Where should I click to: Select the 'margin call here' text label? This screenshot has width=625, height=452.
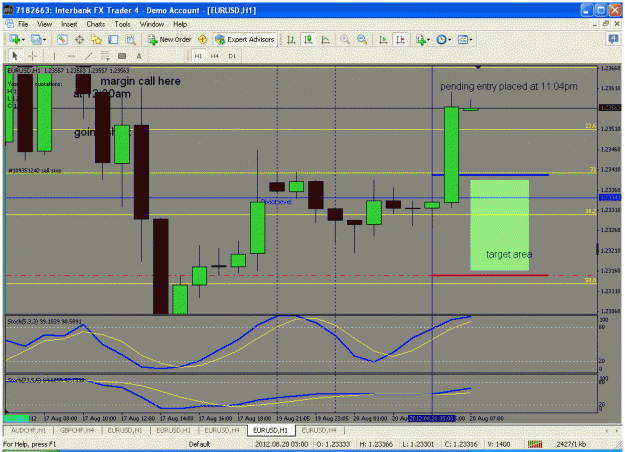(x=140, y=81)
